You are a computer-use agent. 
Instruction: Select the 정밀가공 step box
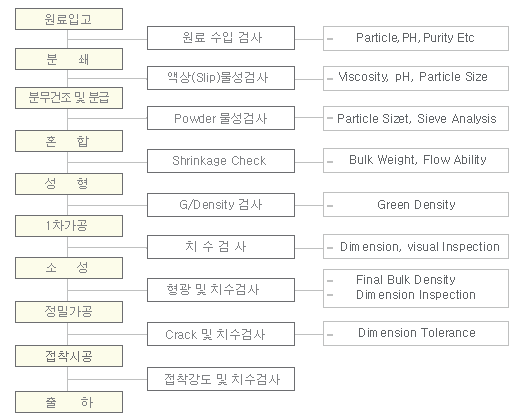pyautogui.click(x=69, y=312)
